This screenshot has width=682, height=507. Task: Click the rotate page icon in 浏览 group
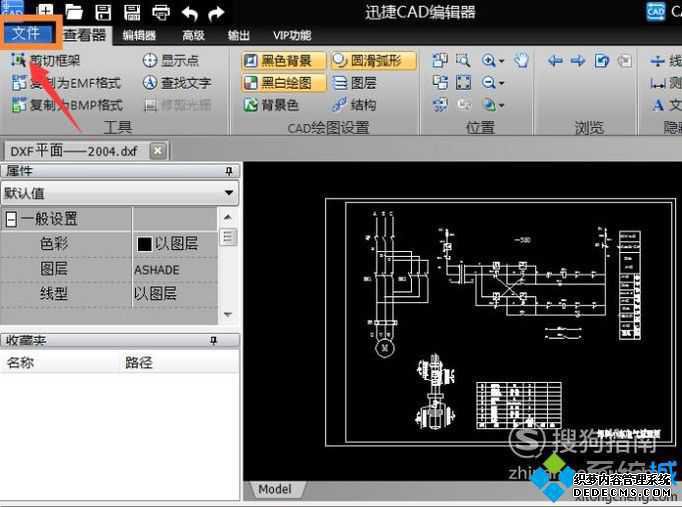coord(602,60)
